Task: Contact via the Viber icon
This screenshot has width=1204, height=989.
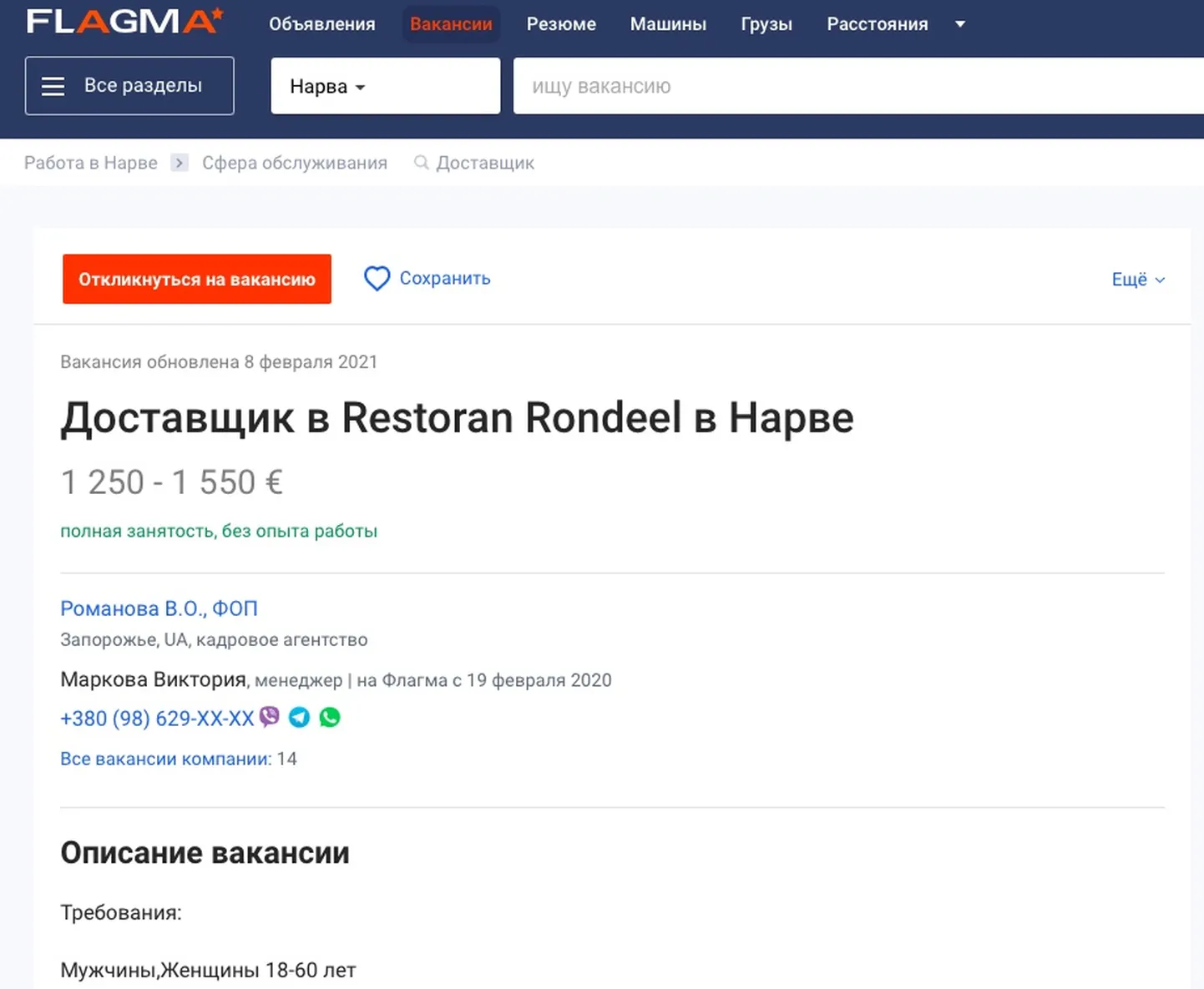Action: 269,717
